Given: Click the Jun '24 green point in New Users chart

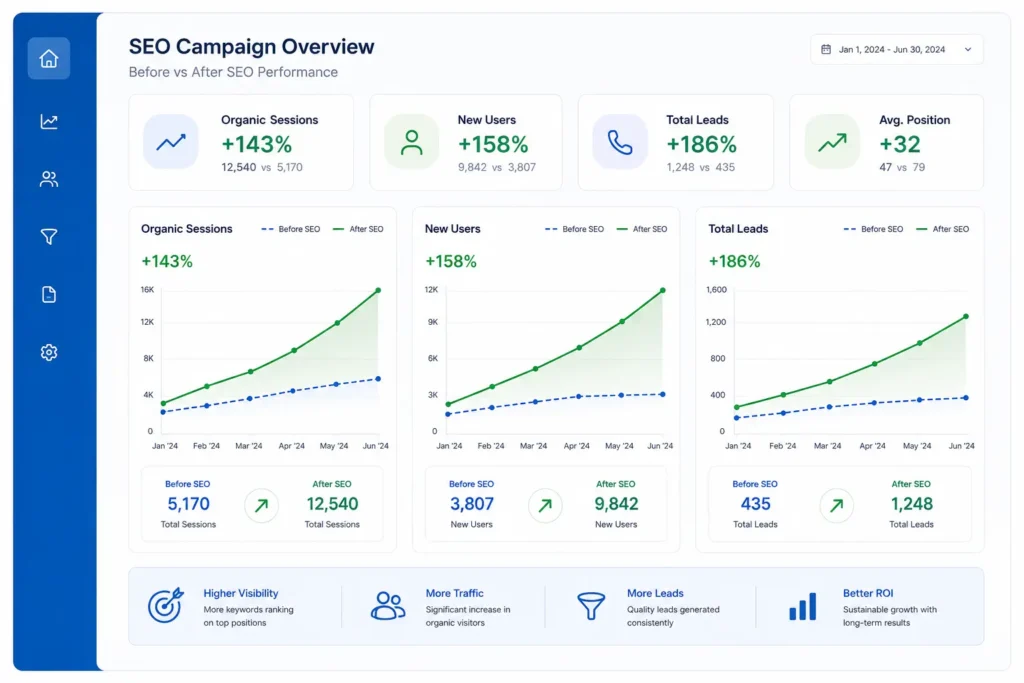Looking at the screenshot, I should coord(663,291).
